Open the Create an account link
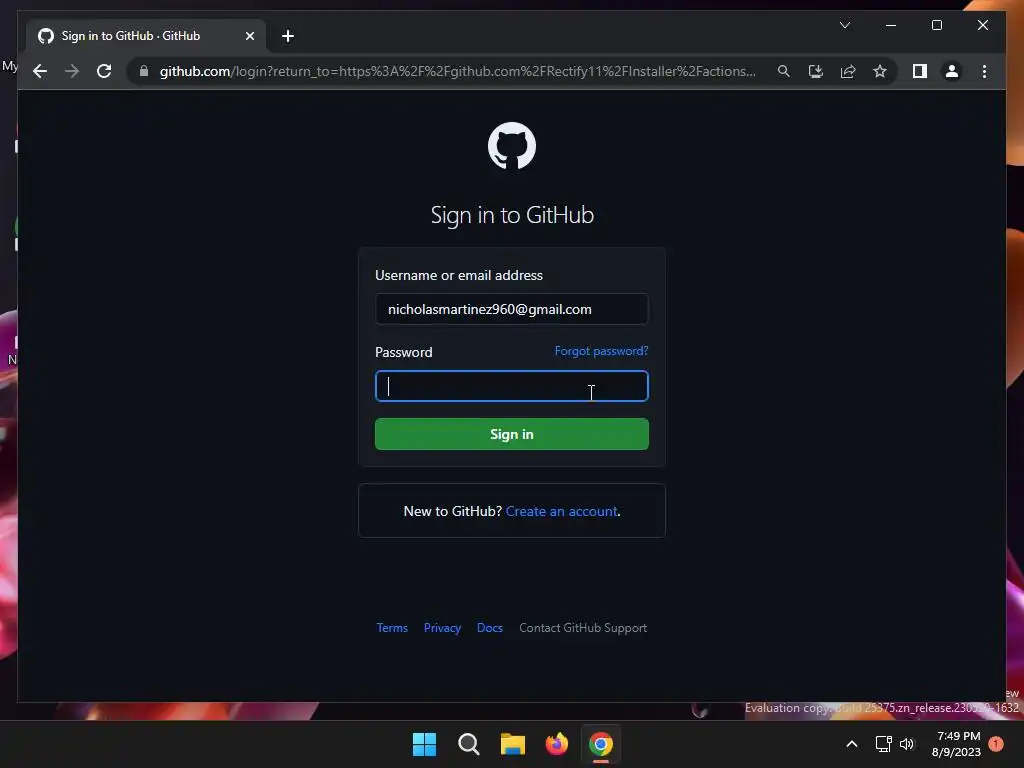This screenshot has height=768, width=1024. [x=561, y=511]
